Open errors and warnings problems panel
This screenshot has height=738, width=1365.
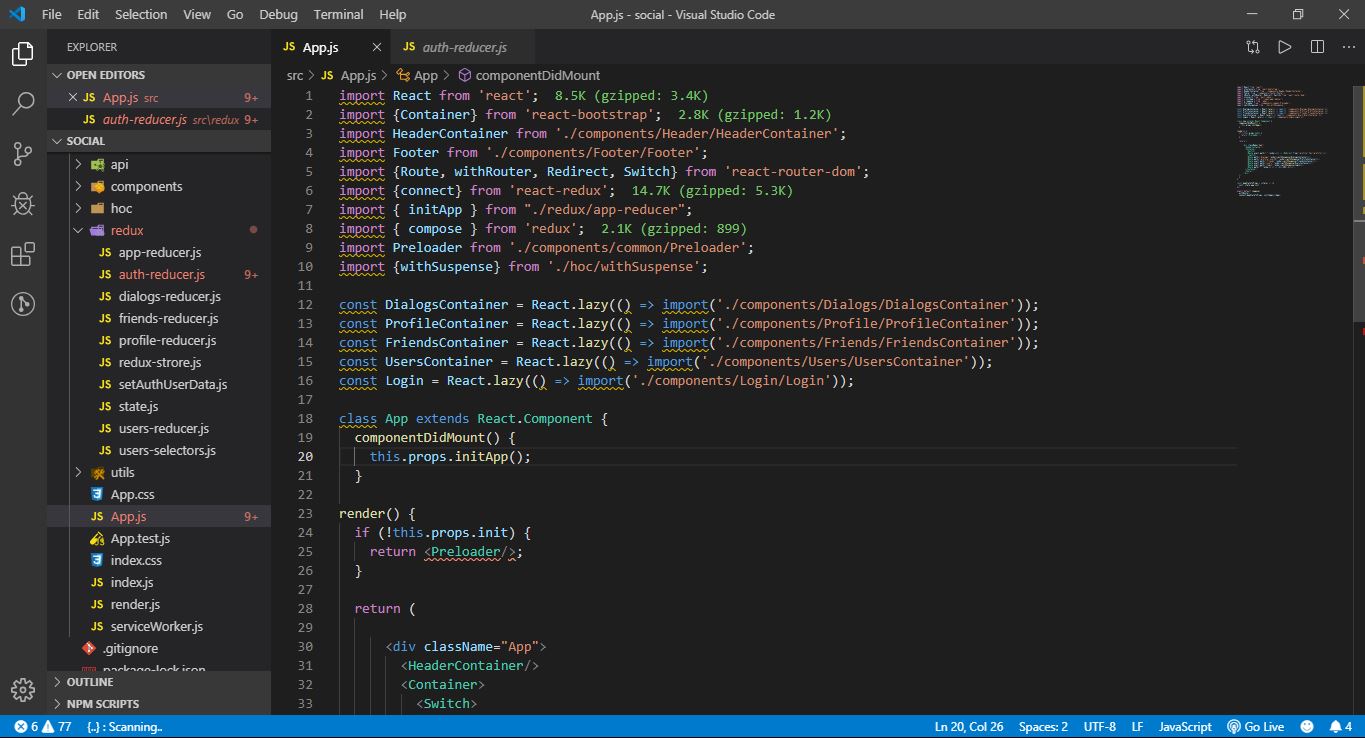pyautogui.click(x=42, y=727)
